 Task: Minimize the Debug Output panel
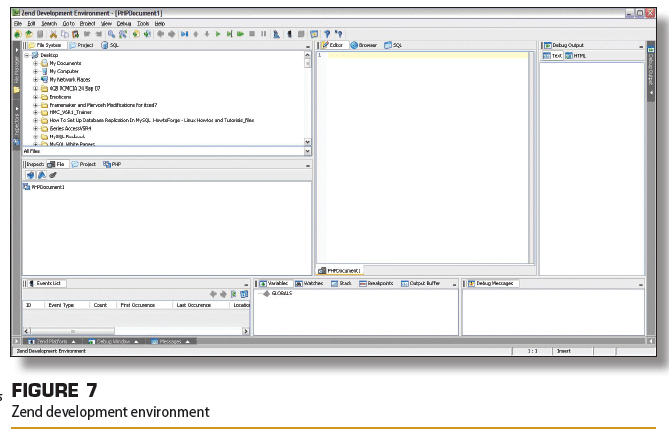(641, 46)
